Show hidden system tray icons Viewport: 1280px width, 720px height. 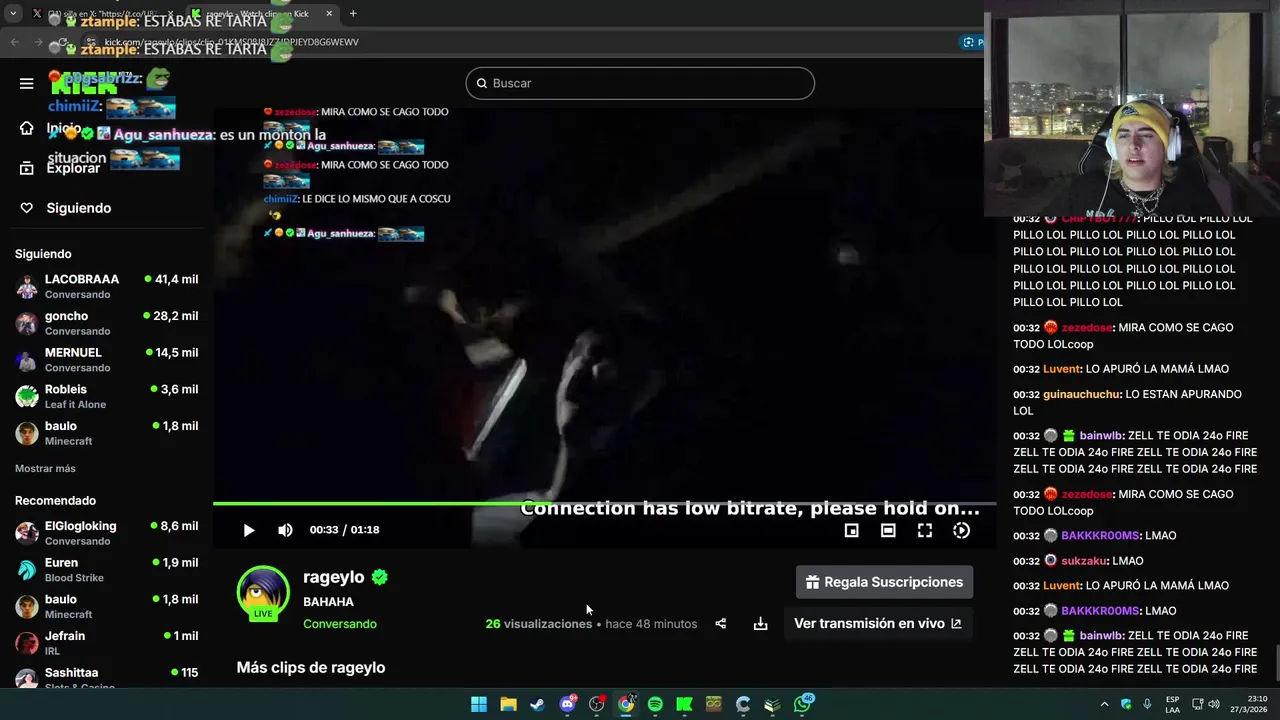click(x=1104, y=704)
